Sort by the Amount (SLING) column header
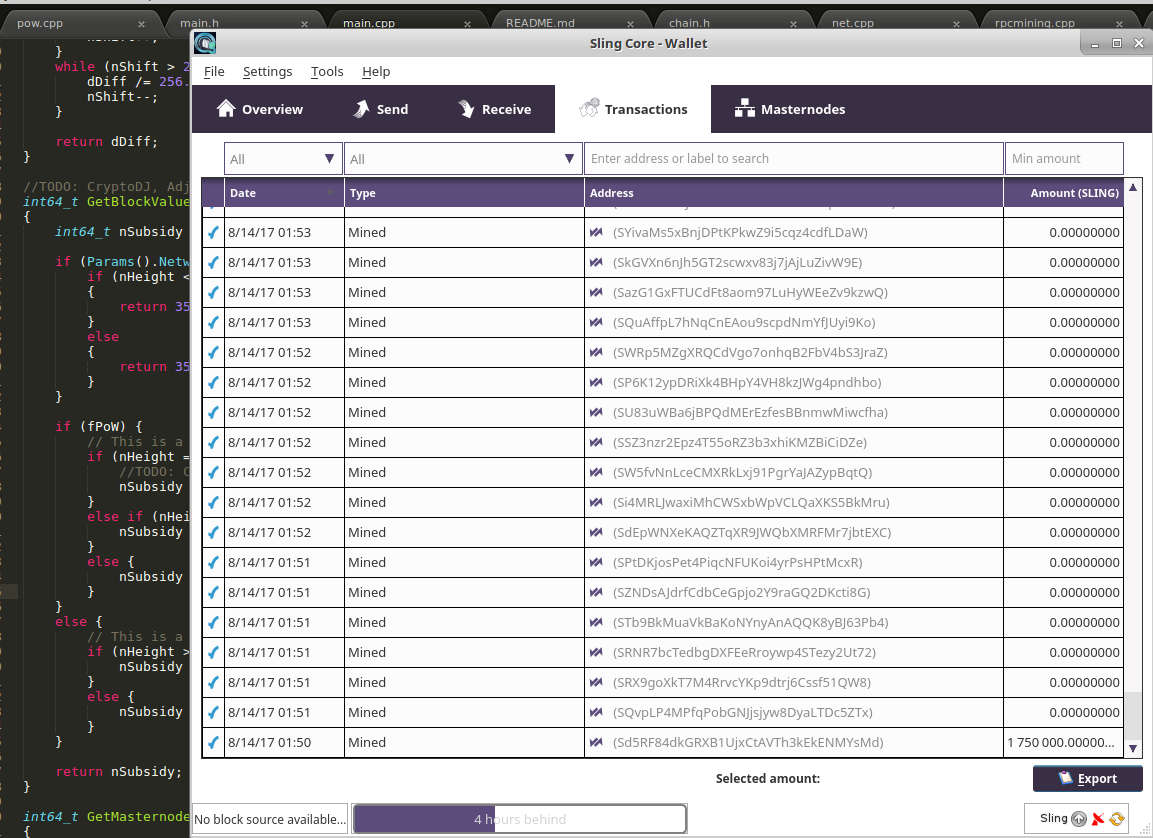 [x=1063, y=193]
